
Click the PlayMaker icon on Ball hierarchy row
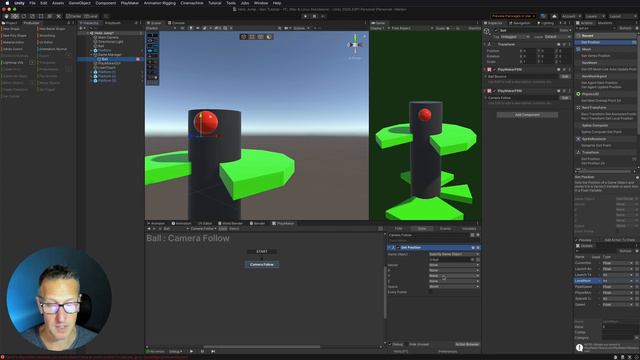(x=138, y=59)
